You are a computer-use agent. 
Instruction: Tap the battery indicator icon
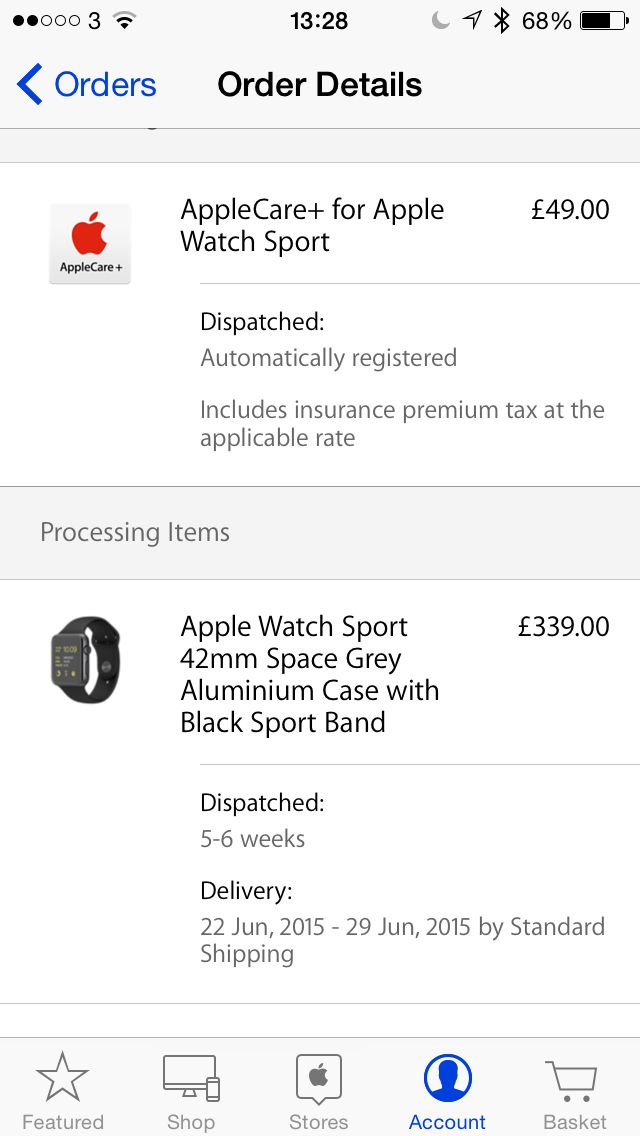point(602,20)
